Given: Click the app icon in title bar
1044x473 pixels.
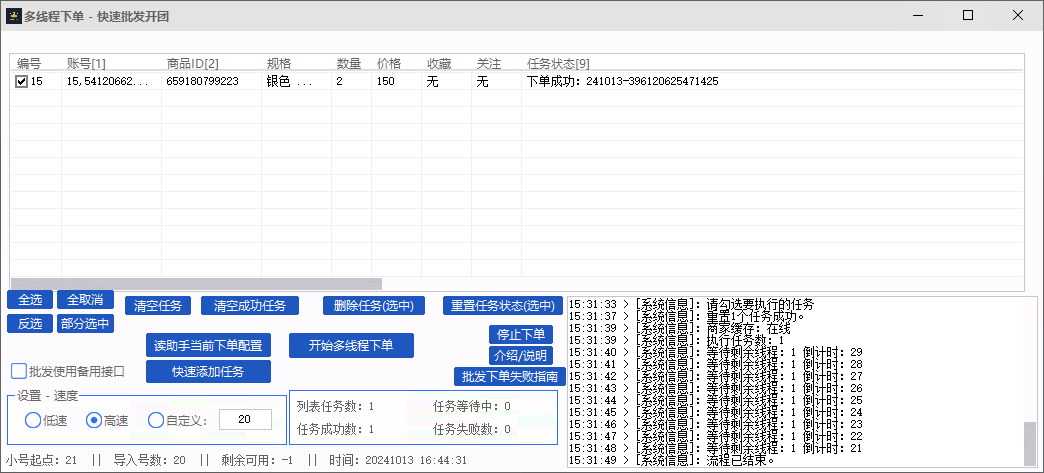Looking at the screenshot, I should [x=13, y=15].
